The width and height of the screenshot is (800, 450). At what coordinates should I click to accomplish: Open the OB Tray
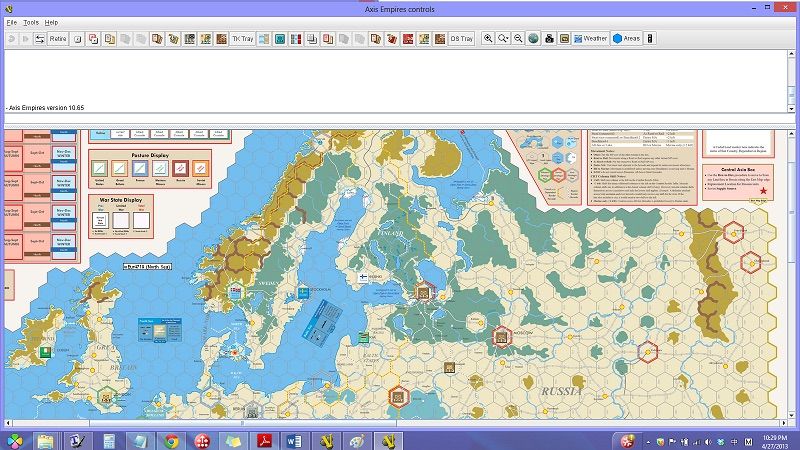click(461, 39)
